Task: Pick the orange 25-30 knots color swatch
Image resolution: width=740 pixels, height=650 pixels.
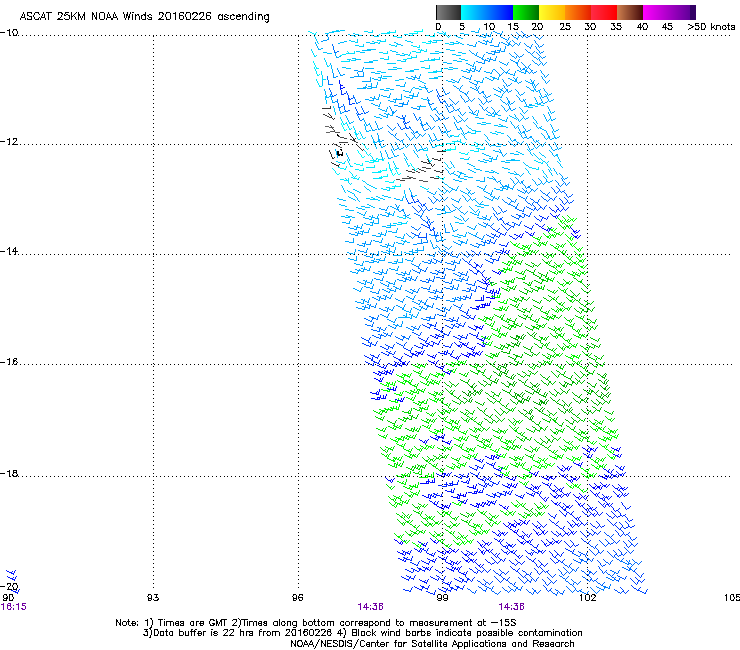Action: [578, 12]
